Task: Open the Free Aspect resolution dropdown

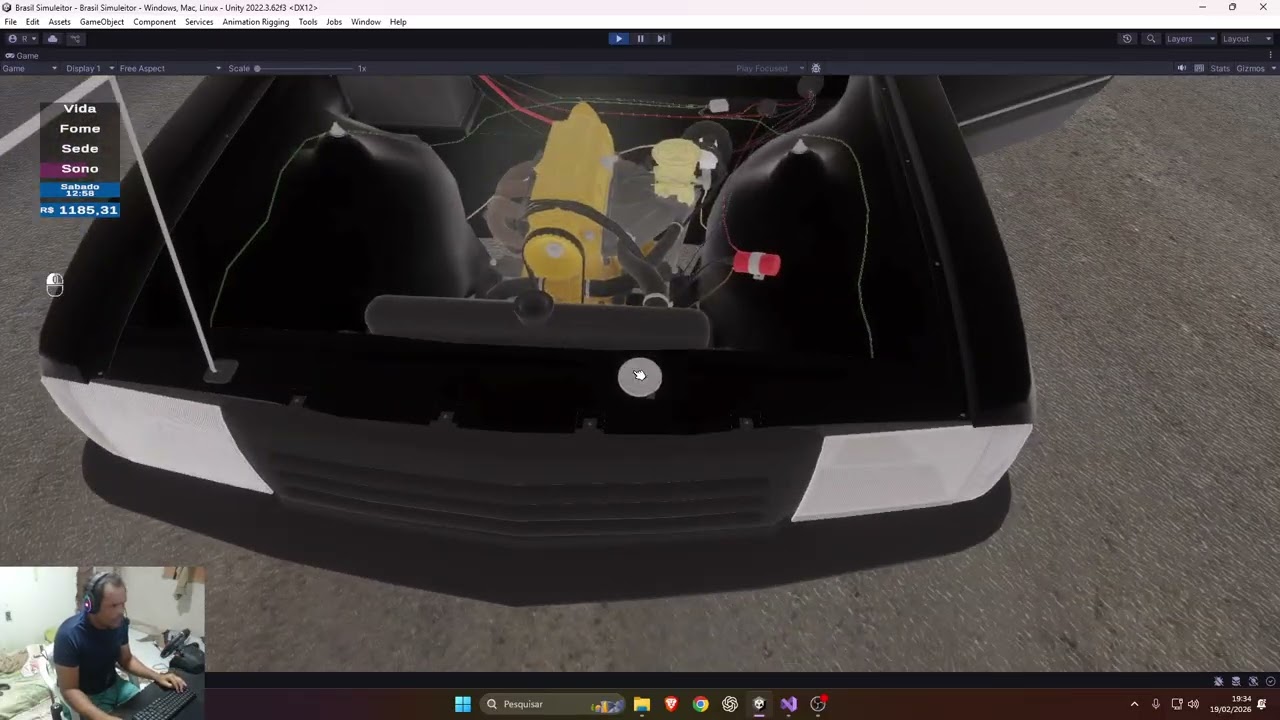Action: [170, 68]
